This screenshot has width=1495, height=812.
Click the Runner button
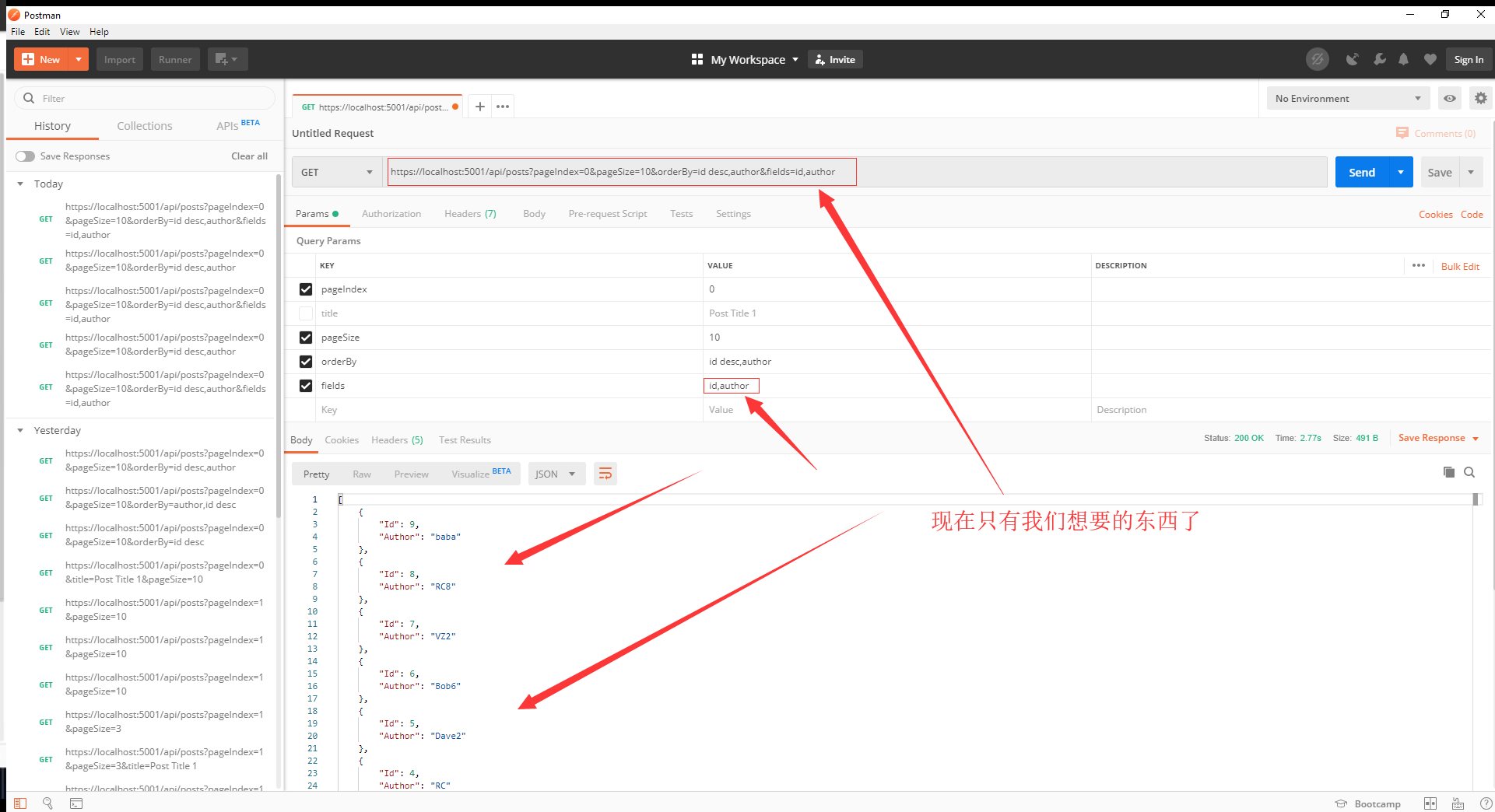click(175, 59)
